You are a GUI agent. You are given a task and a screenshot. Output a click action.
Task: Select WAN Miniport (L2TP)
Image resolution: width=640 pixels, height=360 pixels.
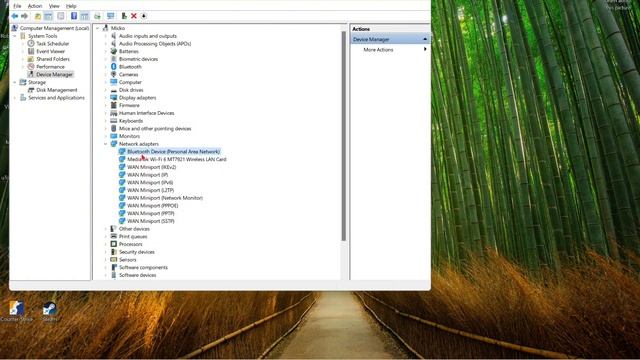151,190
